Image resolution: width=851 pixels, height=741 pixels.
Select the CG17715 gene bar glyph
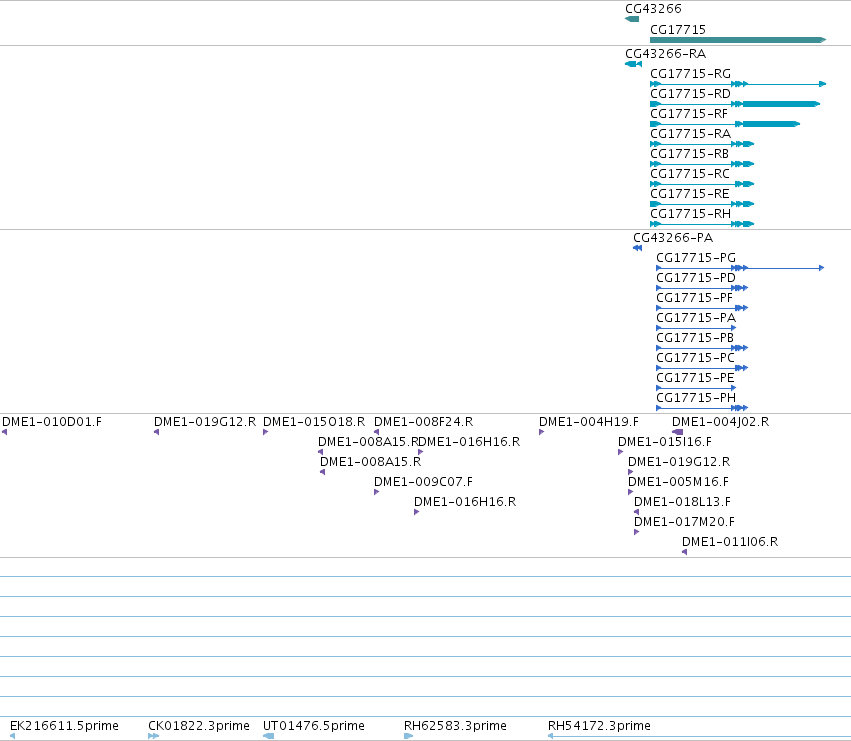(738, 40)
